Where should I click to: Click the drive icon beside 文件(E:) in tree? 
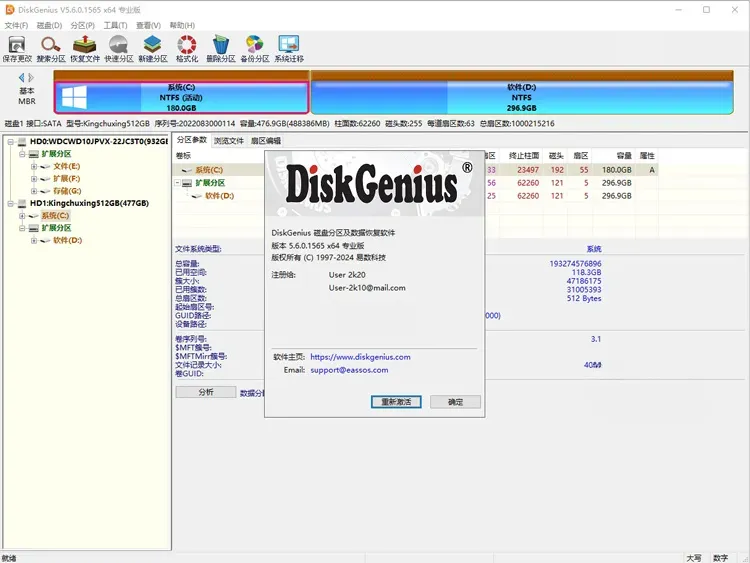pyautogui.click(x=45, y=166)
